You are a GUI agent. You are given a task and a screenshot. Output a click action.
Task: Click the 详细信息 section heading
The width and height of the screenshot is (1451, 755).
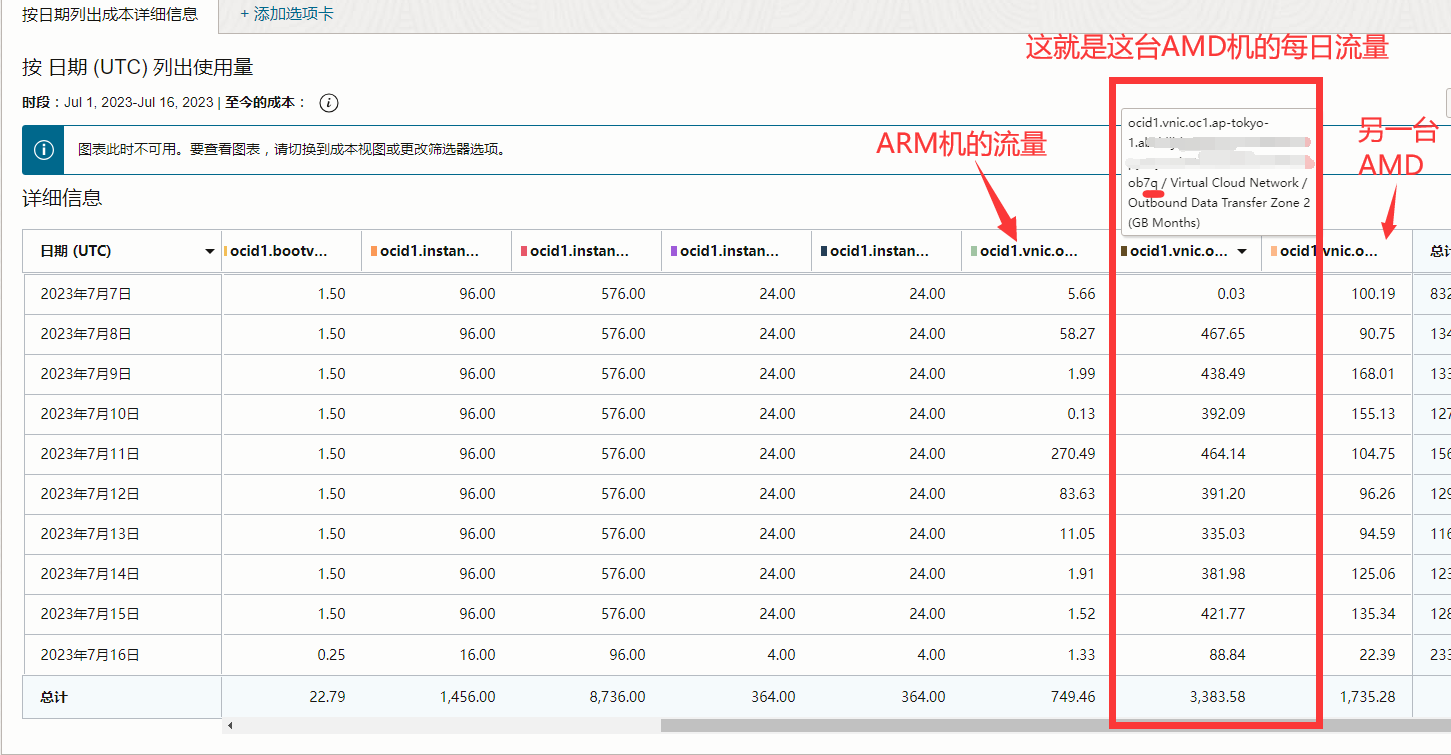(x=62, y=198)
